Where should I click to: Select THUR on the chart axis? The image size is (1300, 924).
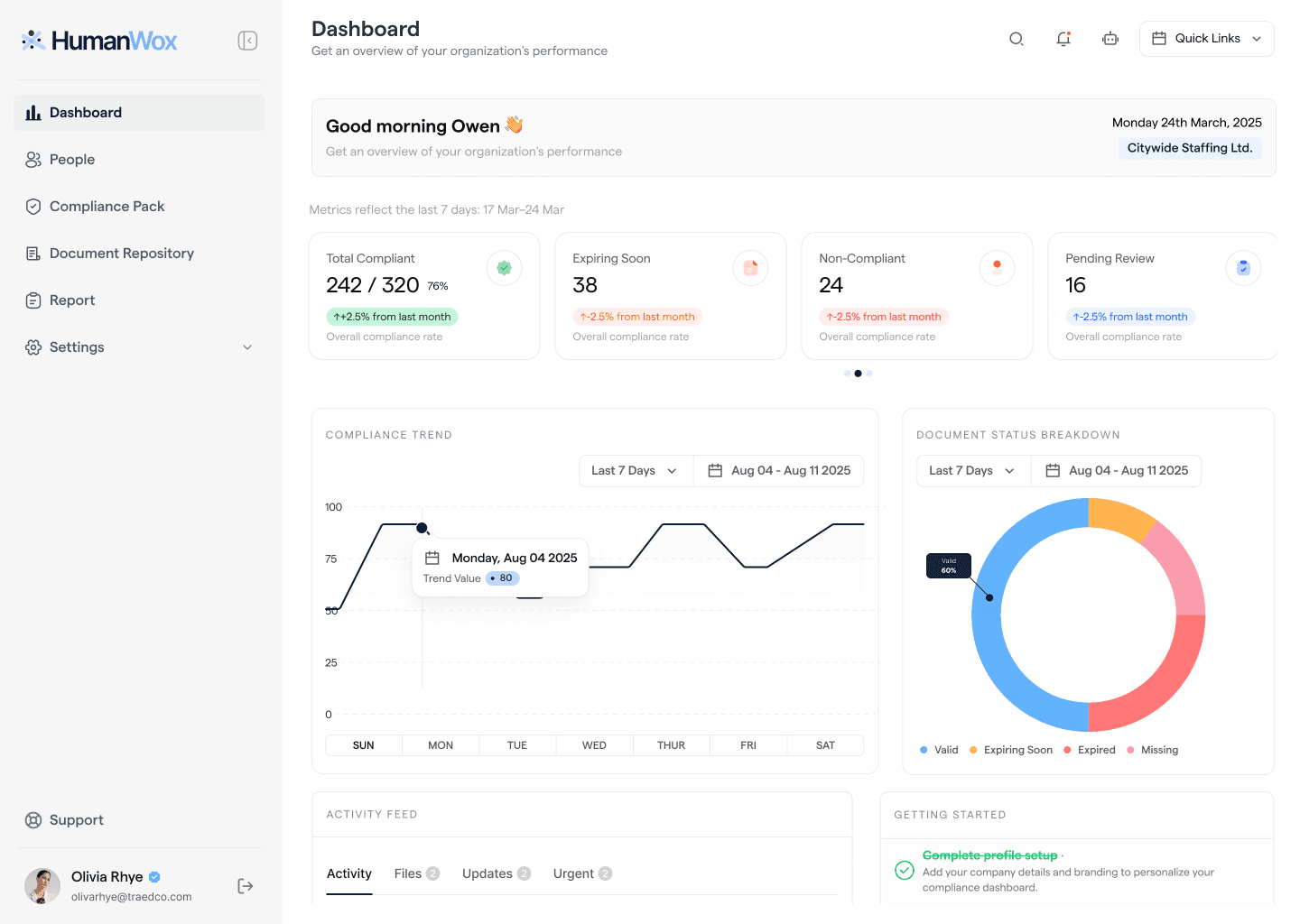point(672,745)
